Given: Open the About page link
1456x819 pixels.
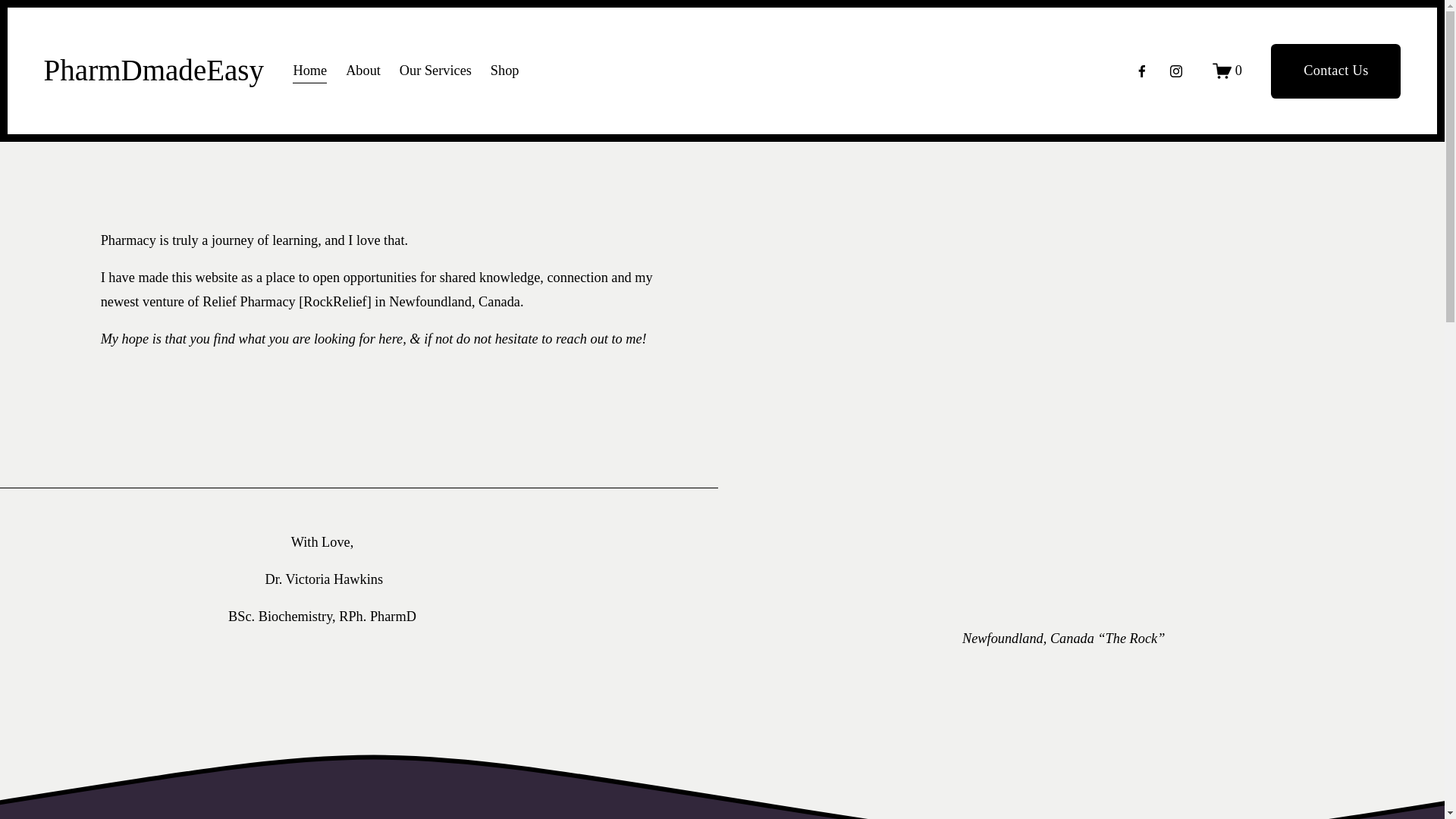Looking at the screenshot, I should pyautogui.click(x=362, y=71).
